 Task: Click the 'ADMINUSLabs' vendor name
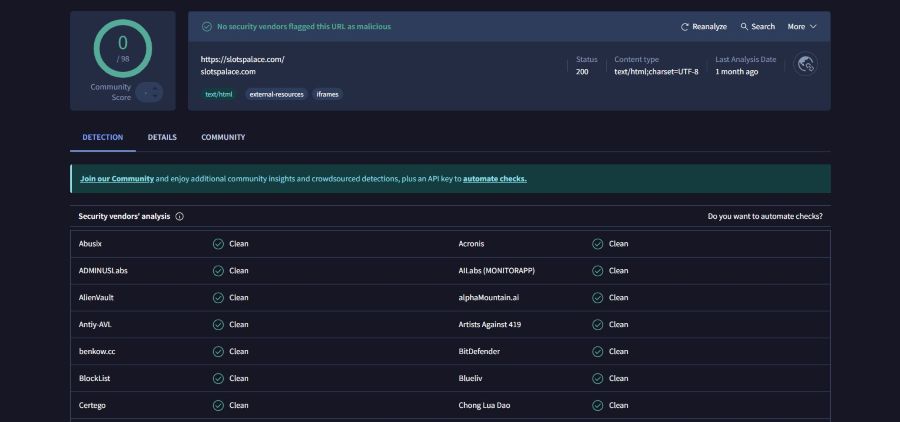coord(103,271)
